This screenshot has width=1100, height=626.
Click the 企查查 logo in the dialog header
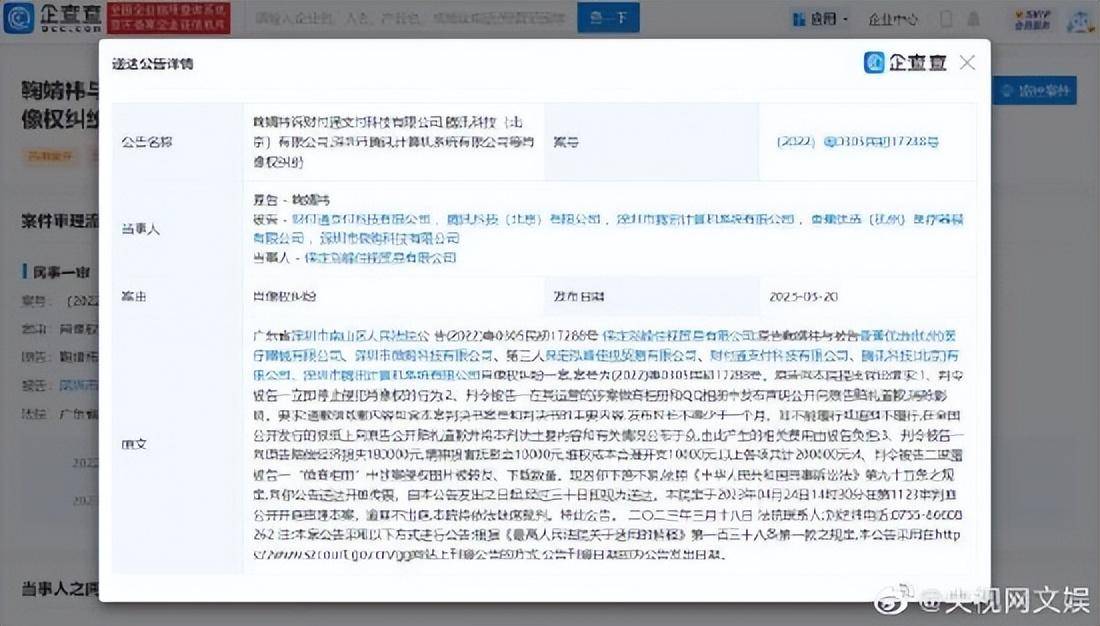(x=905, y=62)
